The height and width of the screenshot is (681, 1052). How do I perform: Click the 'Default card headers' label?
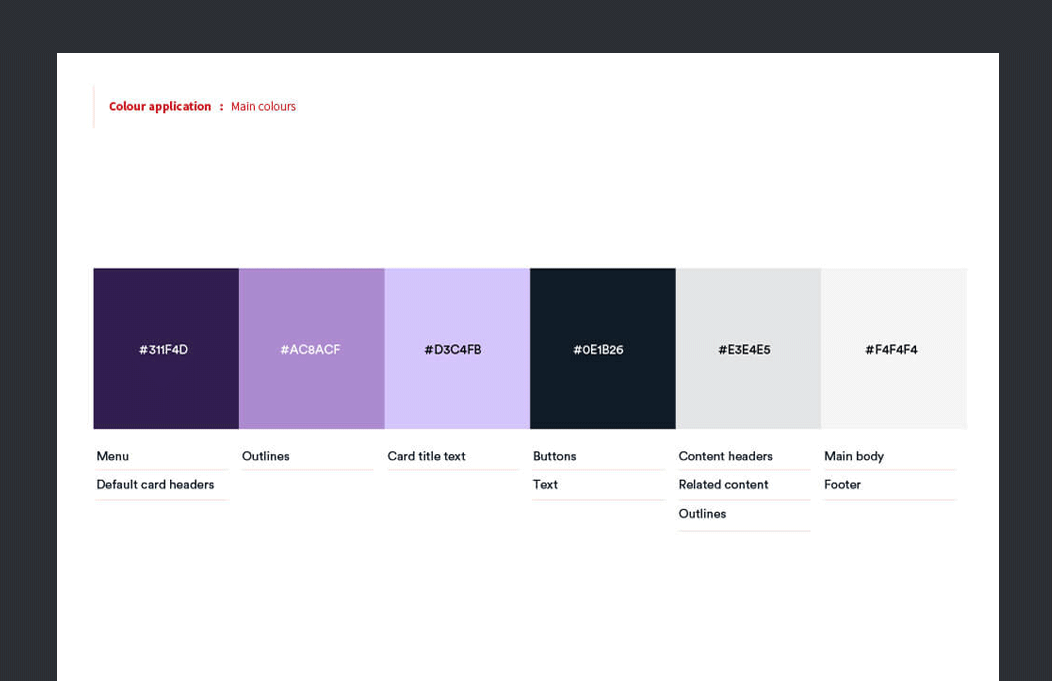tap(155, 485)
